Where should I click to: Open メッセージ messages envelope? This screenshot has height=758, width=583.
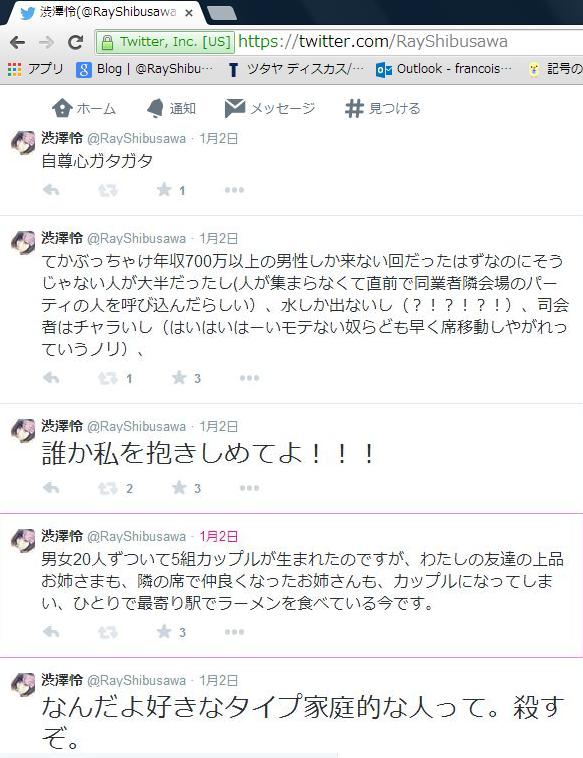coord(270,108)
